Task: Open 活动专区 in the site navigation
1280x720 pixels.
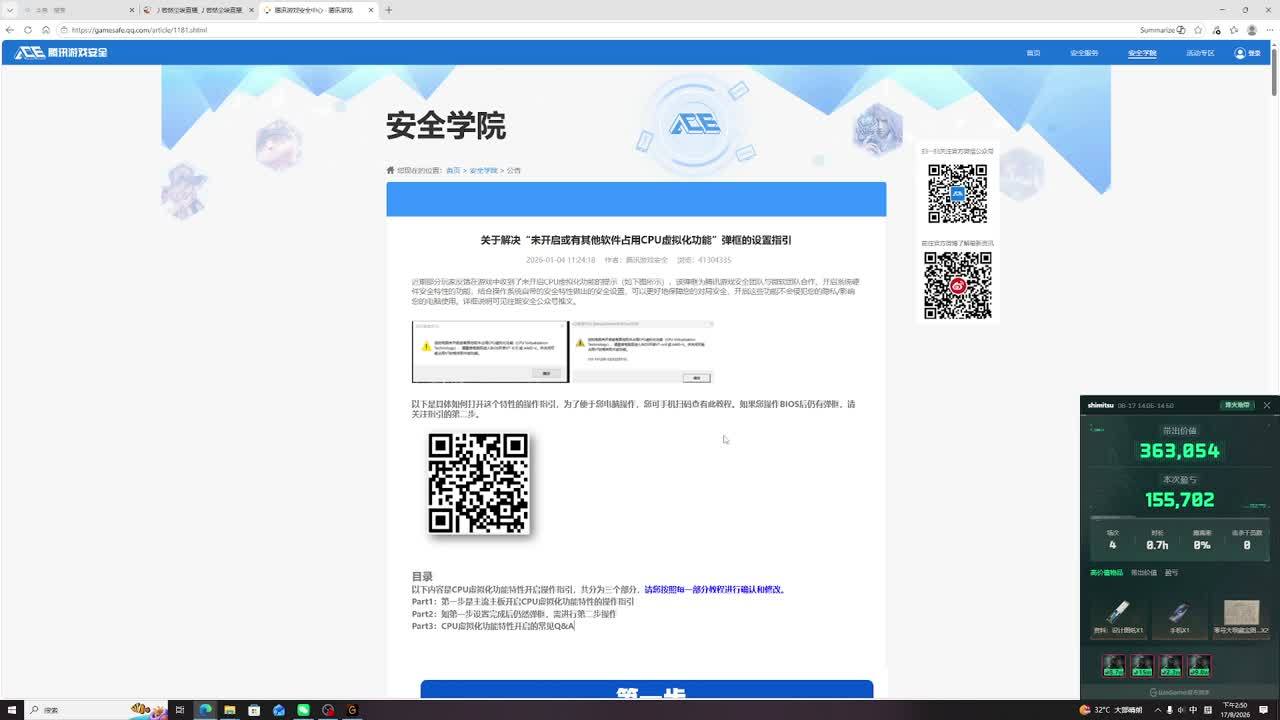Action: (x=1200, y=53)
